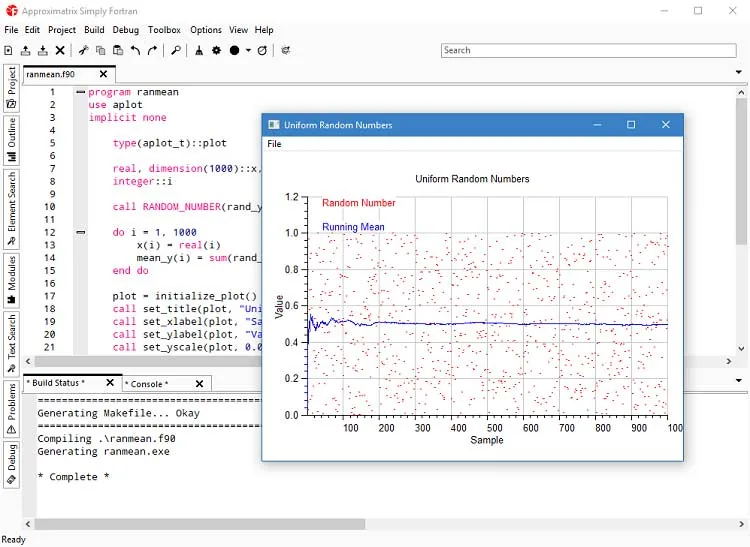Open the Outline side panel
750x547 pixels.
tap(11, 140)
